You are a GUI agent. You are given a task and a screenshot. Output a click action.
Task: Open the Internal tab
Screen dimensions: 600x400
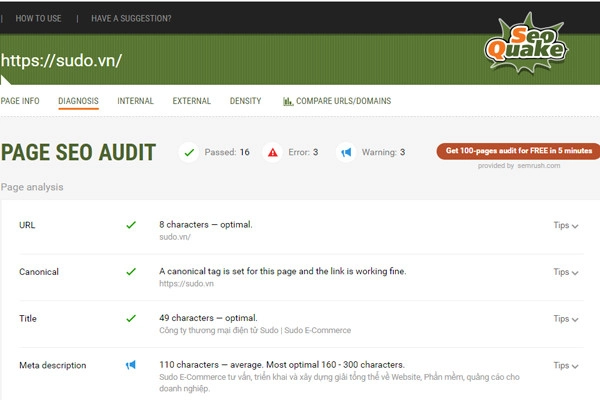tap(135, 101)
